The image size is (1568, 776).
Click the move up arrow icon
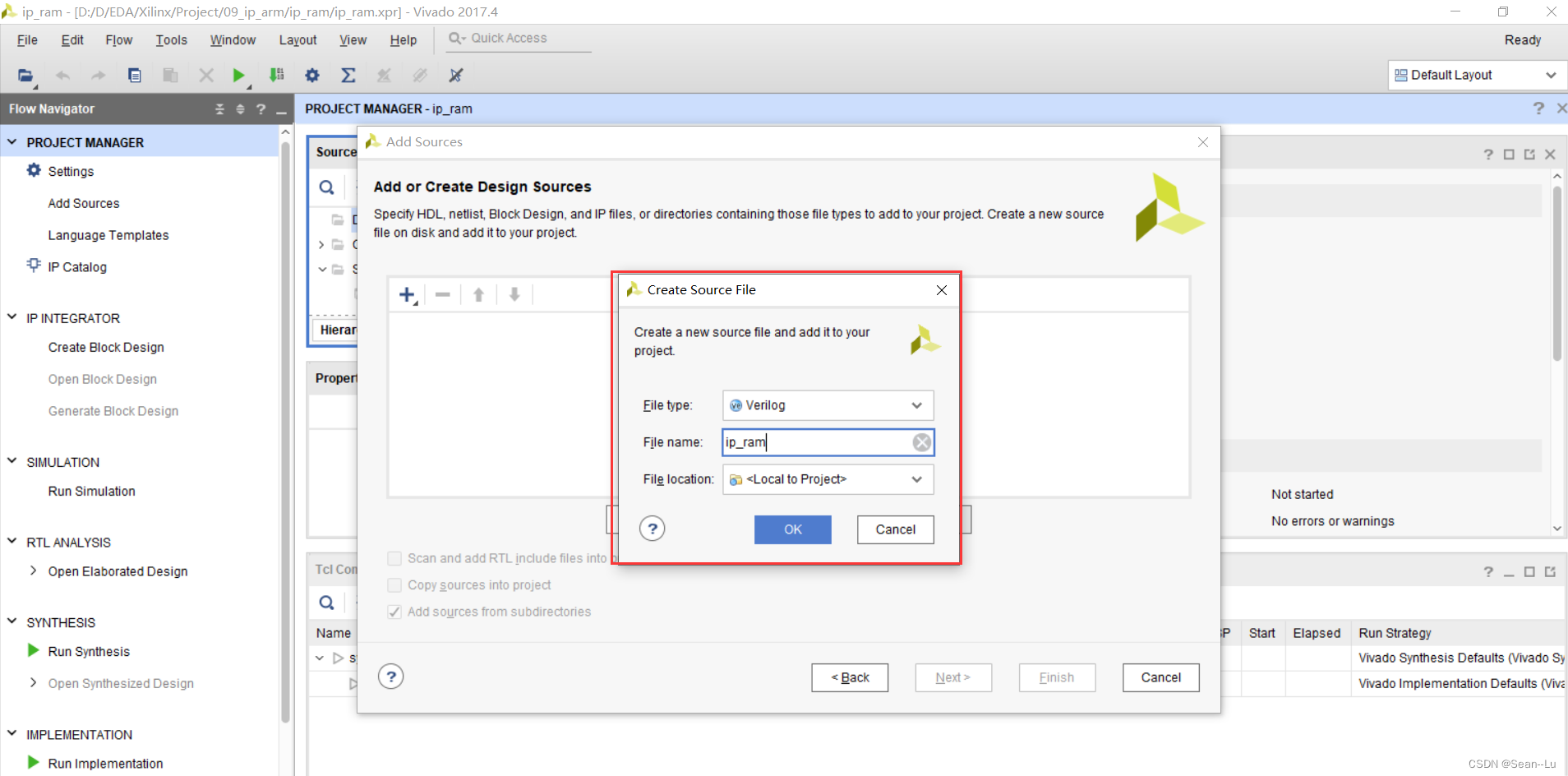[478, 294]
